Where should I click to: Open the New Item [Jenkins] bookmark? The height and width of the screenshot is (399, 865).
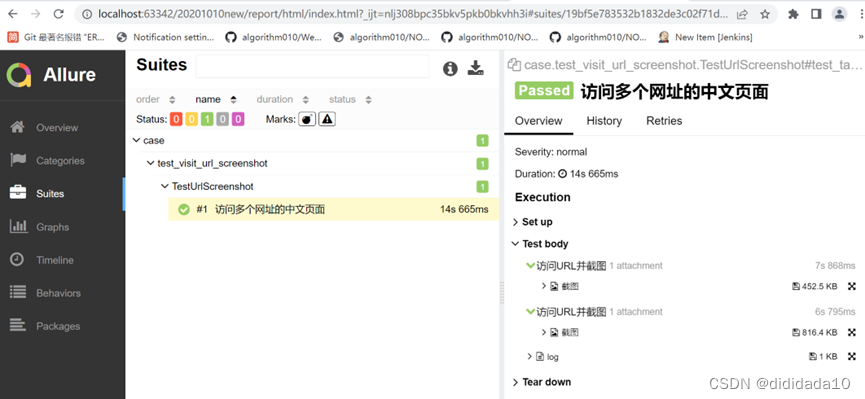(706, 37)
